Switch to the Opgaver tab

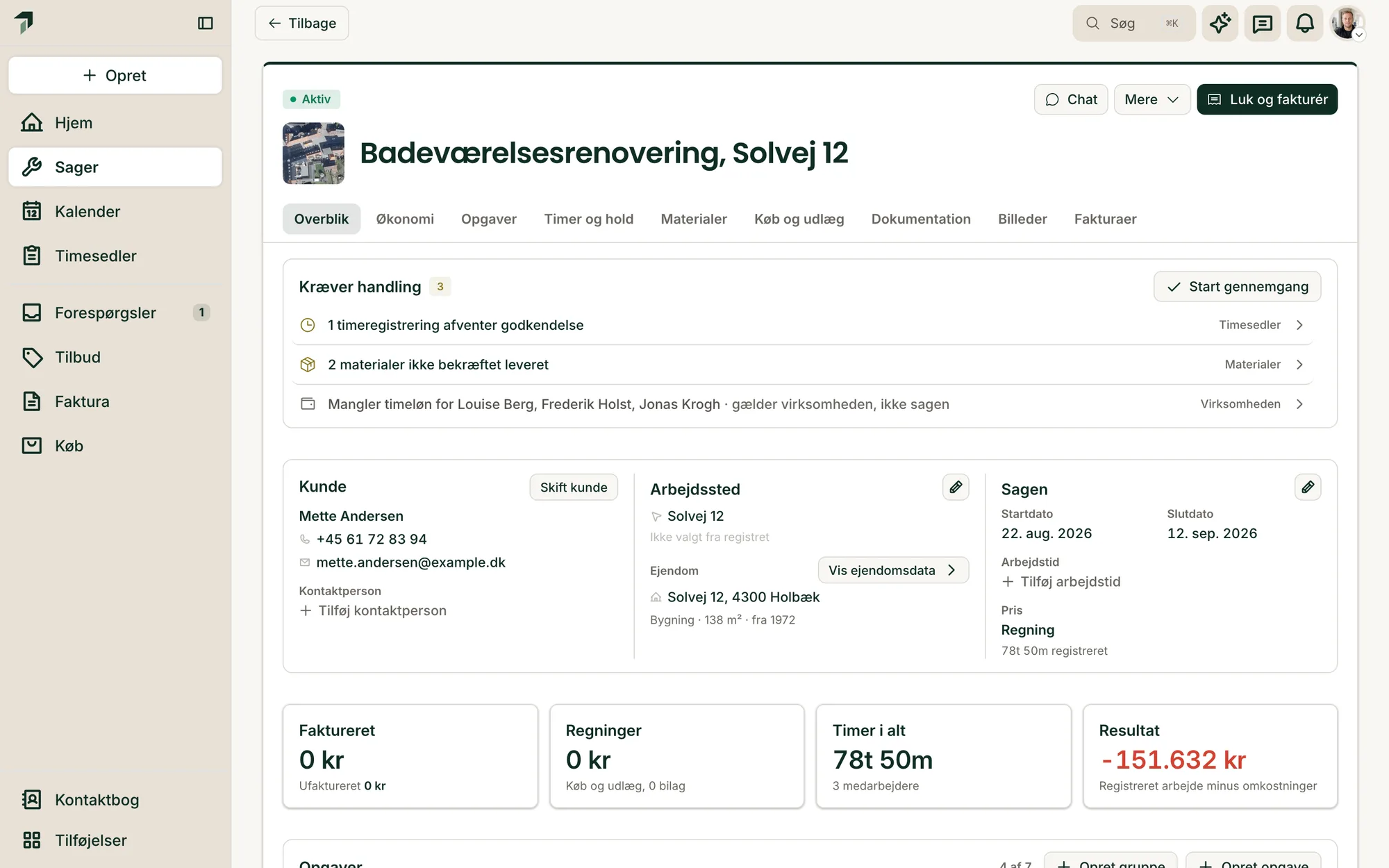coord(489,219)
